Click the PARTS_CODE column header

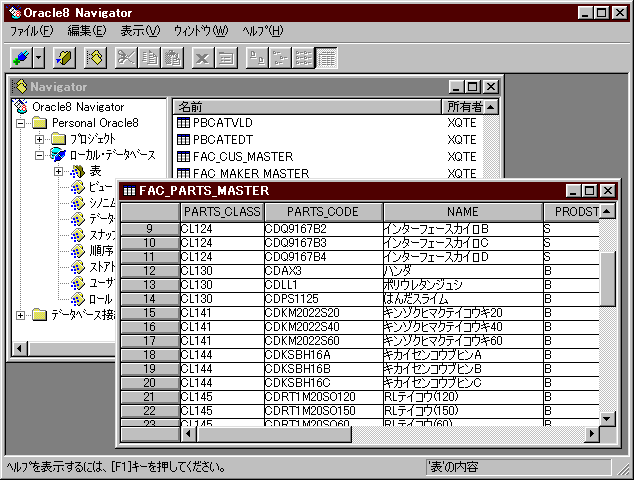(x=323, y=212)
